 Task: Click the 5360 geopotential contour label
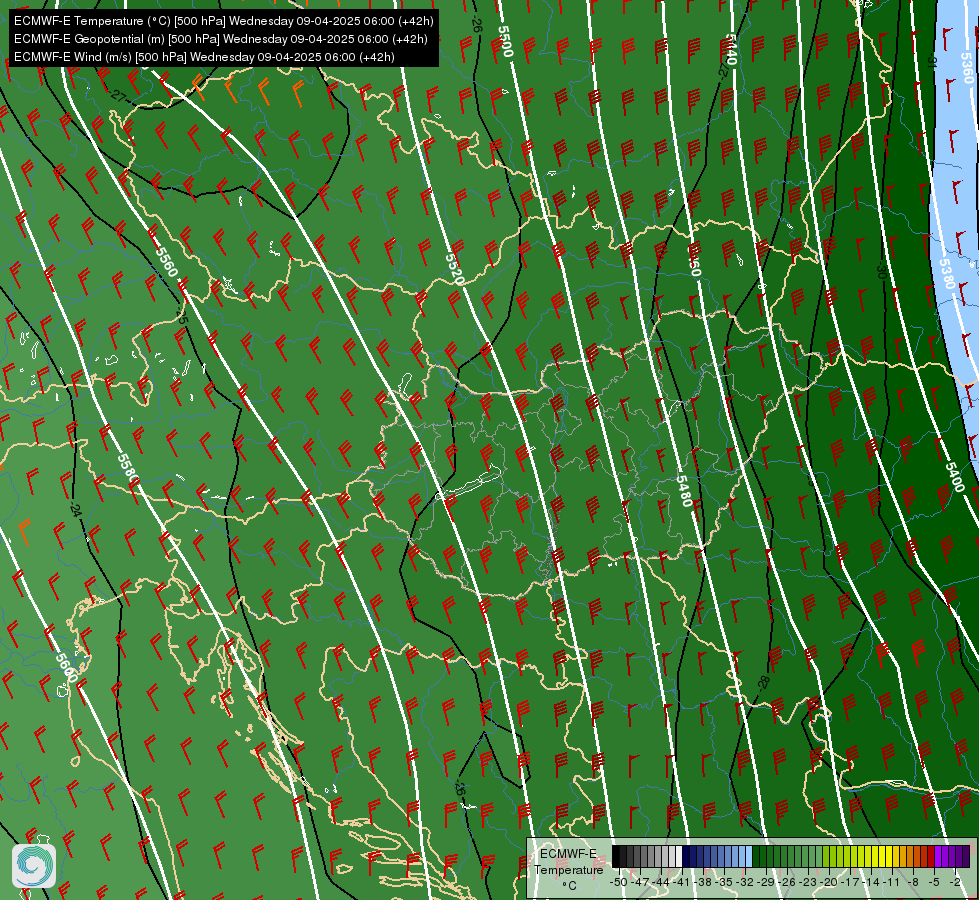coord(966,68)
